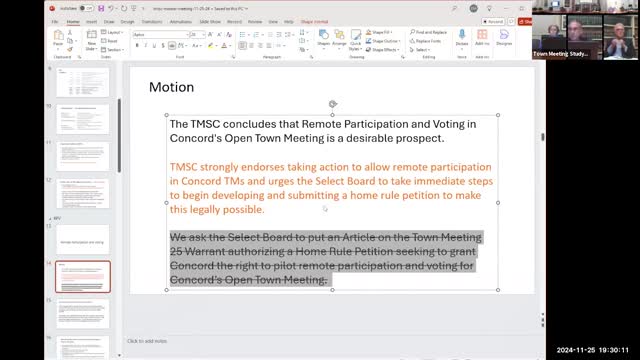This screenshot has height=360, width=640.
Task: Open Add-ins
Action: [482, 38]
